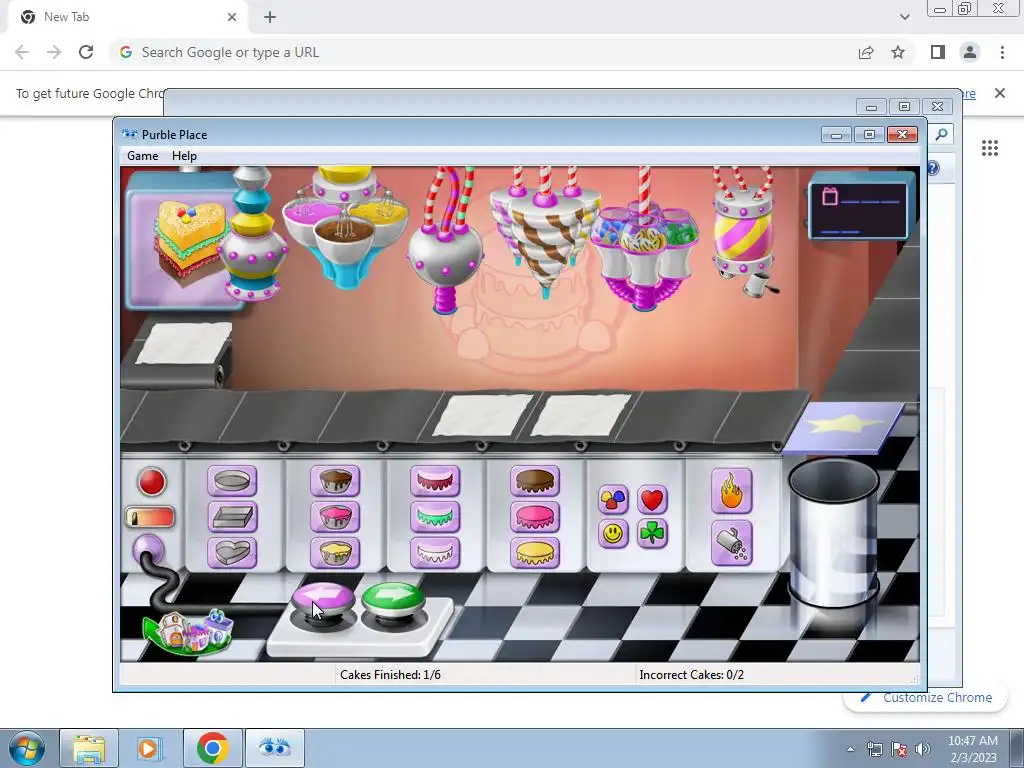
Task: Pick the dark red icing layer button
Action: coord(435,481)
